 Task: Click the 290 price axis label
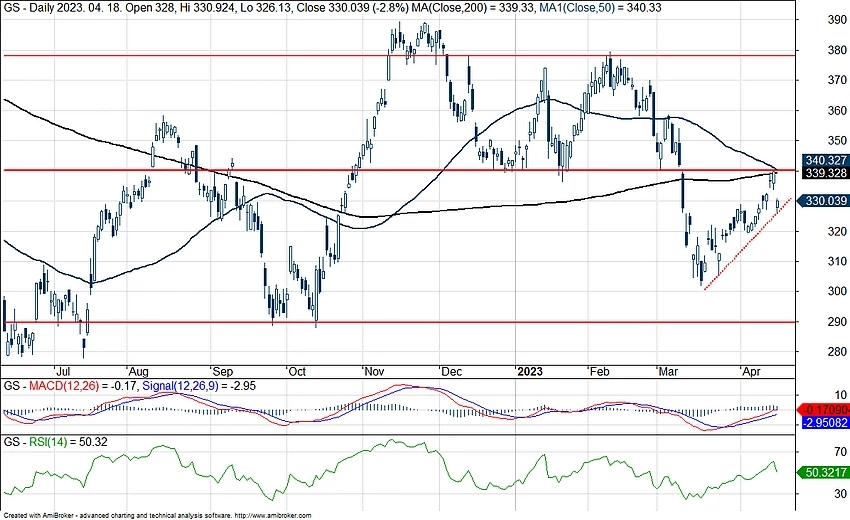click(x=838, y=322)
